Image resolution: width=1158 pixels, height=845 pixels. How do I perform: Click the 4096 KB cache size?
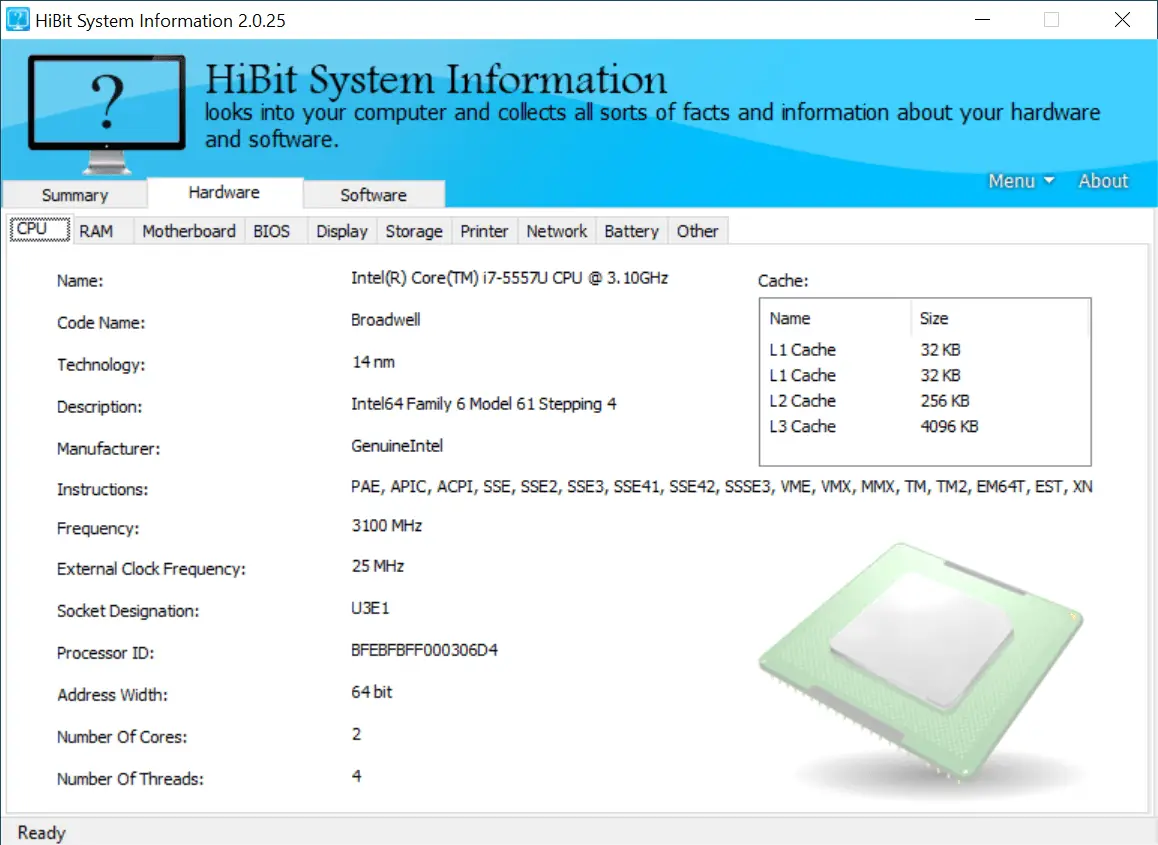949,427
